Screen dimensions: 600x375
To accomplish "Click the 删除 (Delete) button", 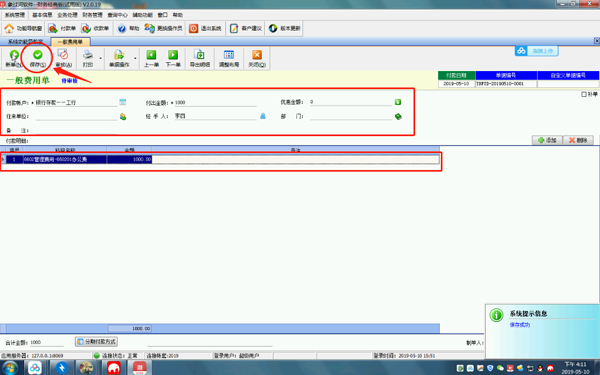I will tap(578, 140).
